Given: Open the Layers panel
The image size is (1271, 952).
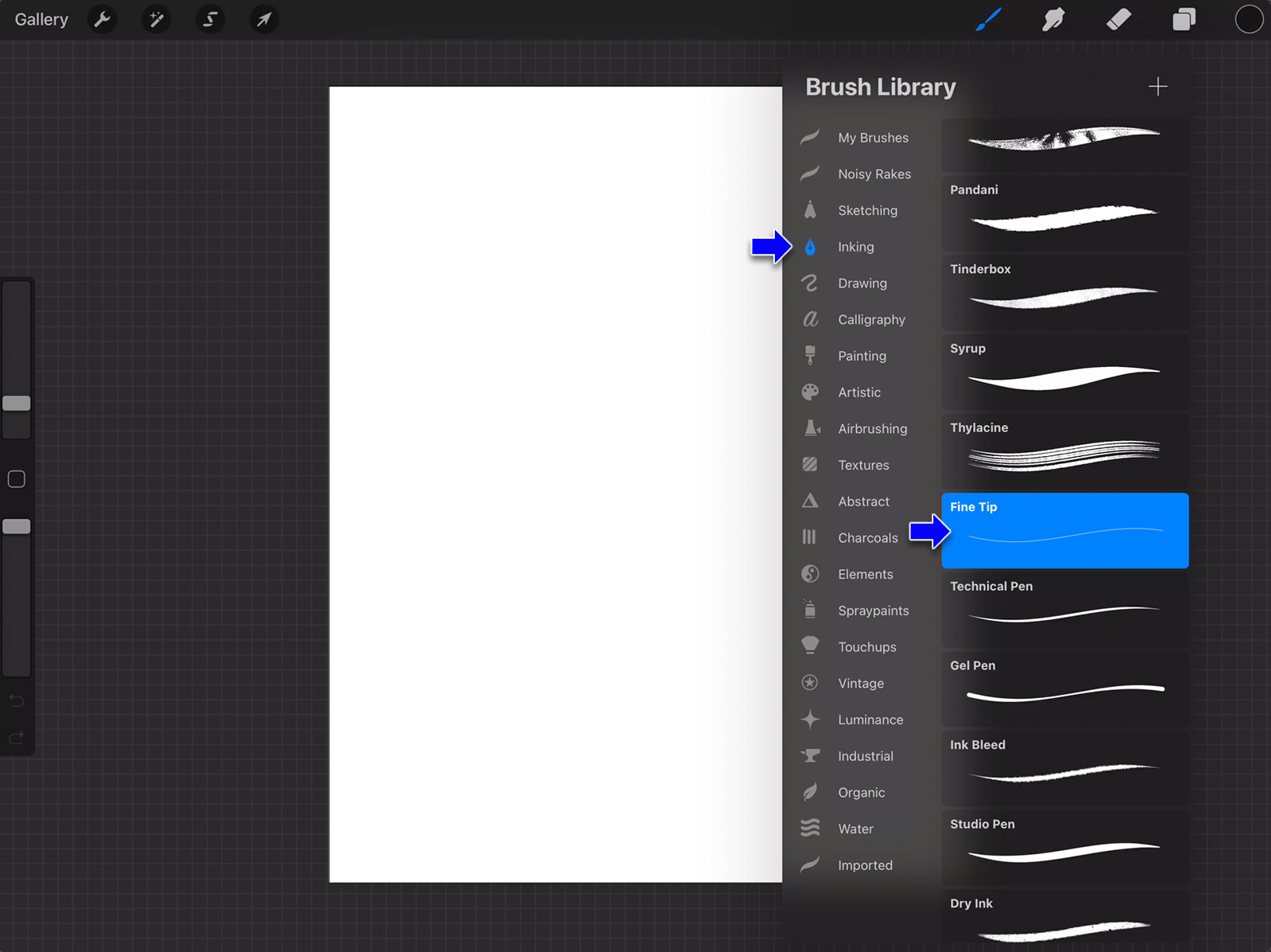Looking at the screenshot, I should (1184, 19).
